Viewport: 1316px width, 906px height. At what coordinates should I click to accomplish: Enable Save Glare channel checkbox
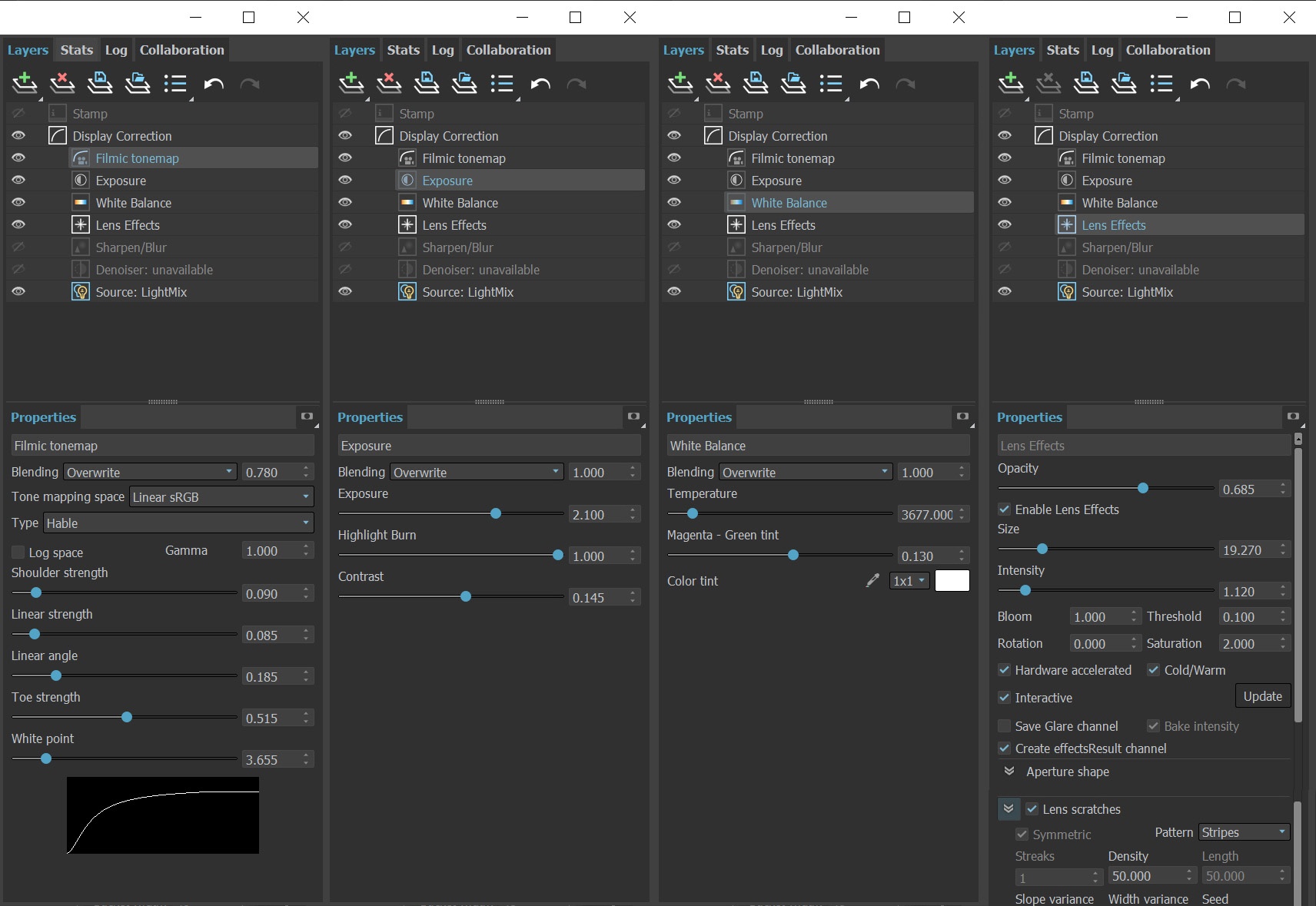1004,726
